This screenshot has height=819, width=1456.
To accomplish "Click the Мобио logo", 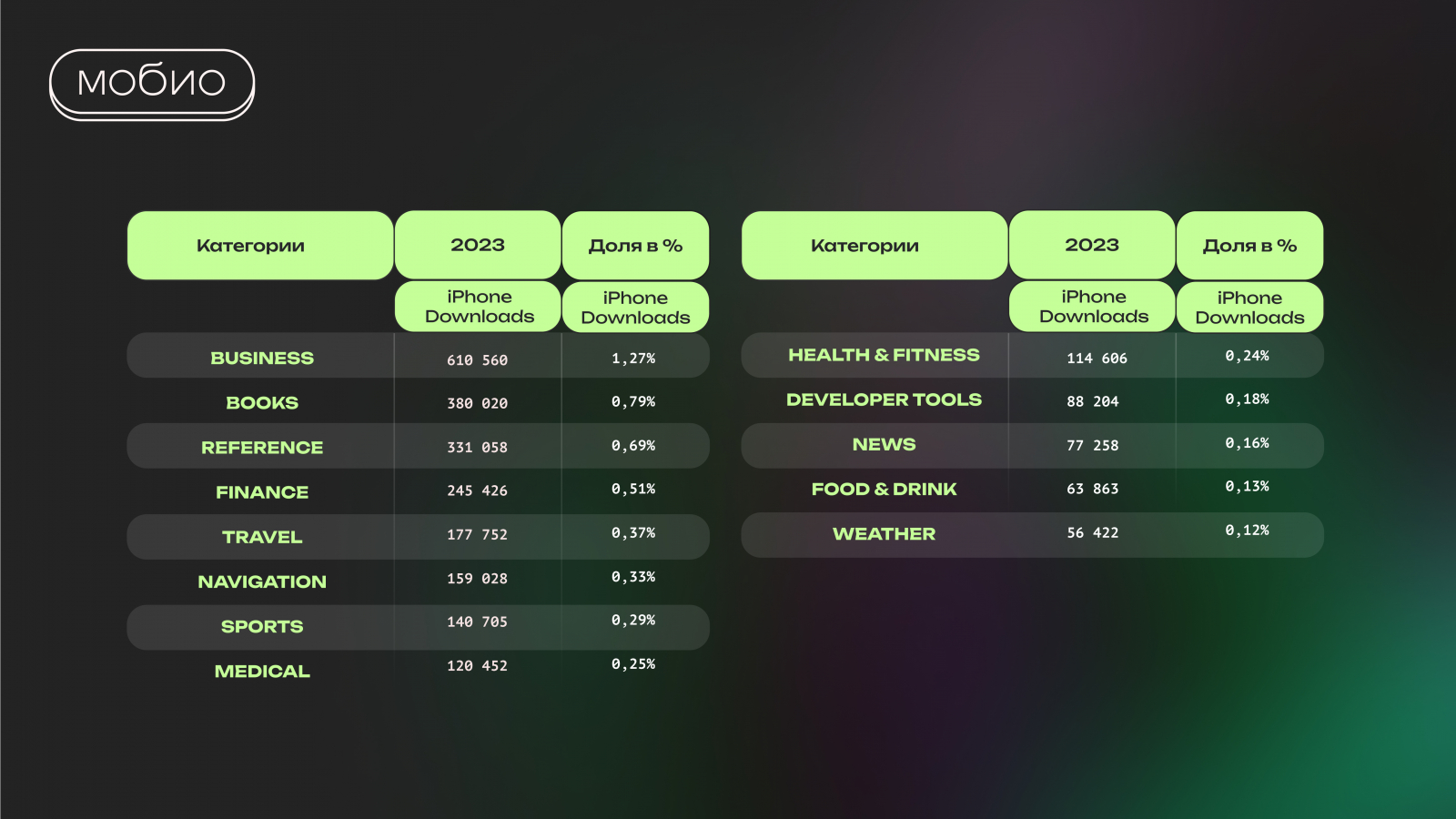I will pyautogui.click(x=152, y=83).
